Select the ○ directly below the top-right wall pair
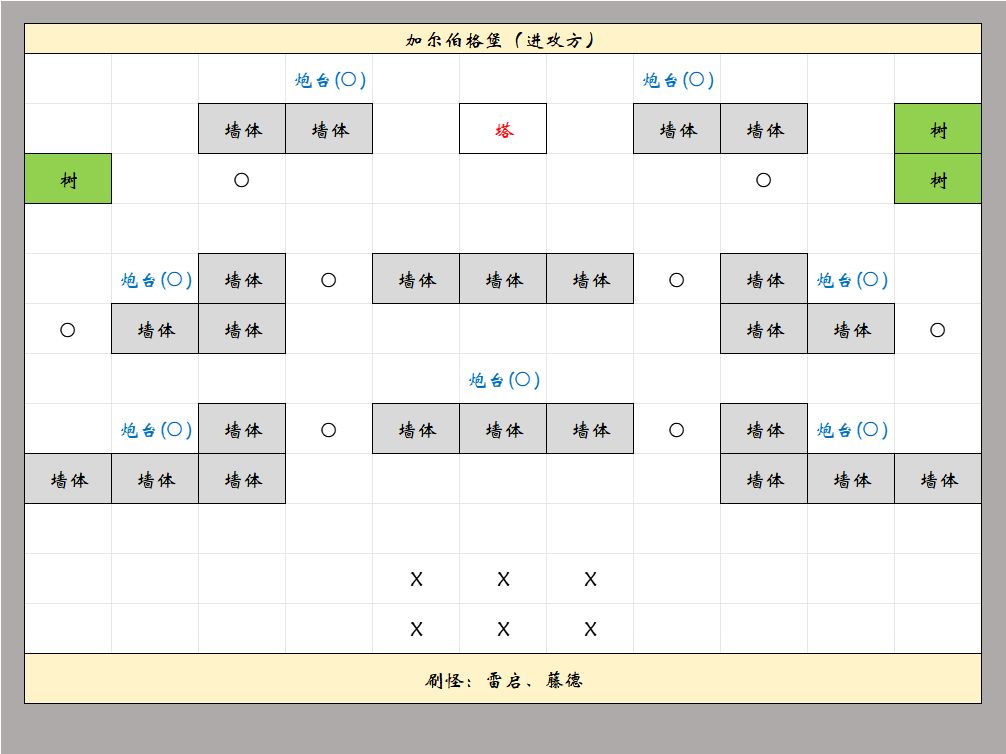The height and width of the screenshot is (754, 1006). tap(763, 180)
